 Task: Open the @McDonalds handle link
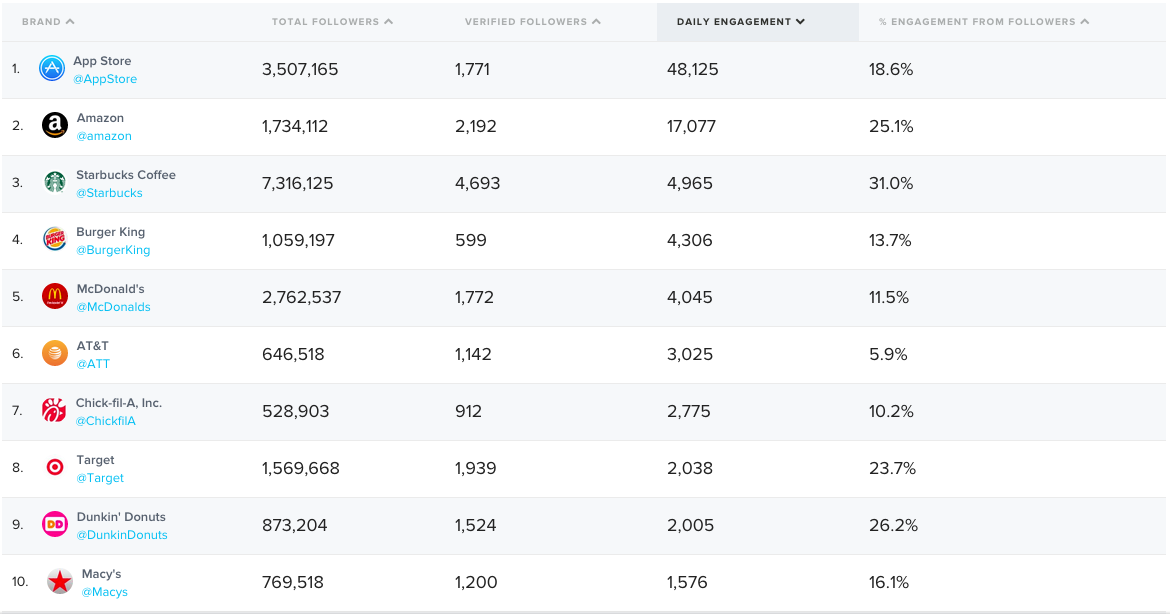click(113, 307)
